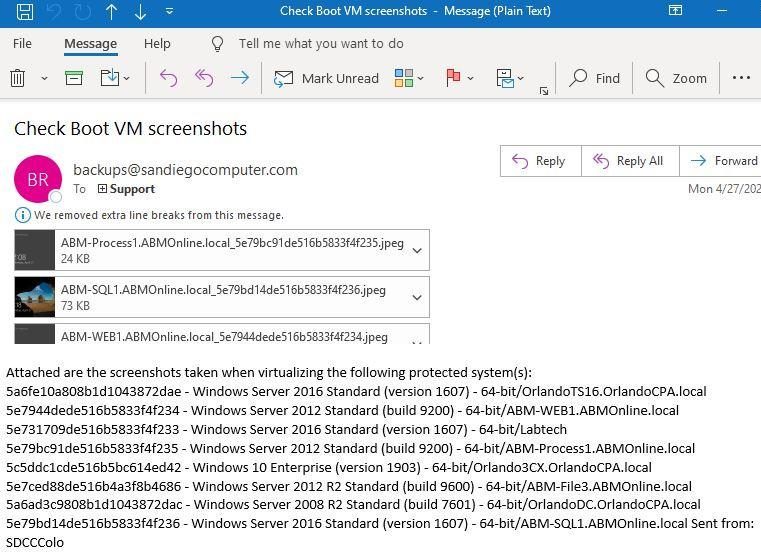Delete message with trash can icon
The height and width of the screenshot is (553, 761).
coord(17,78)
